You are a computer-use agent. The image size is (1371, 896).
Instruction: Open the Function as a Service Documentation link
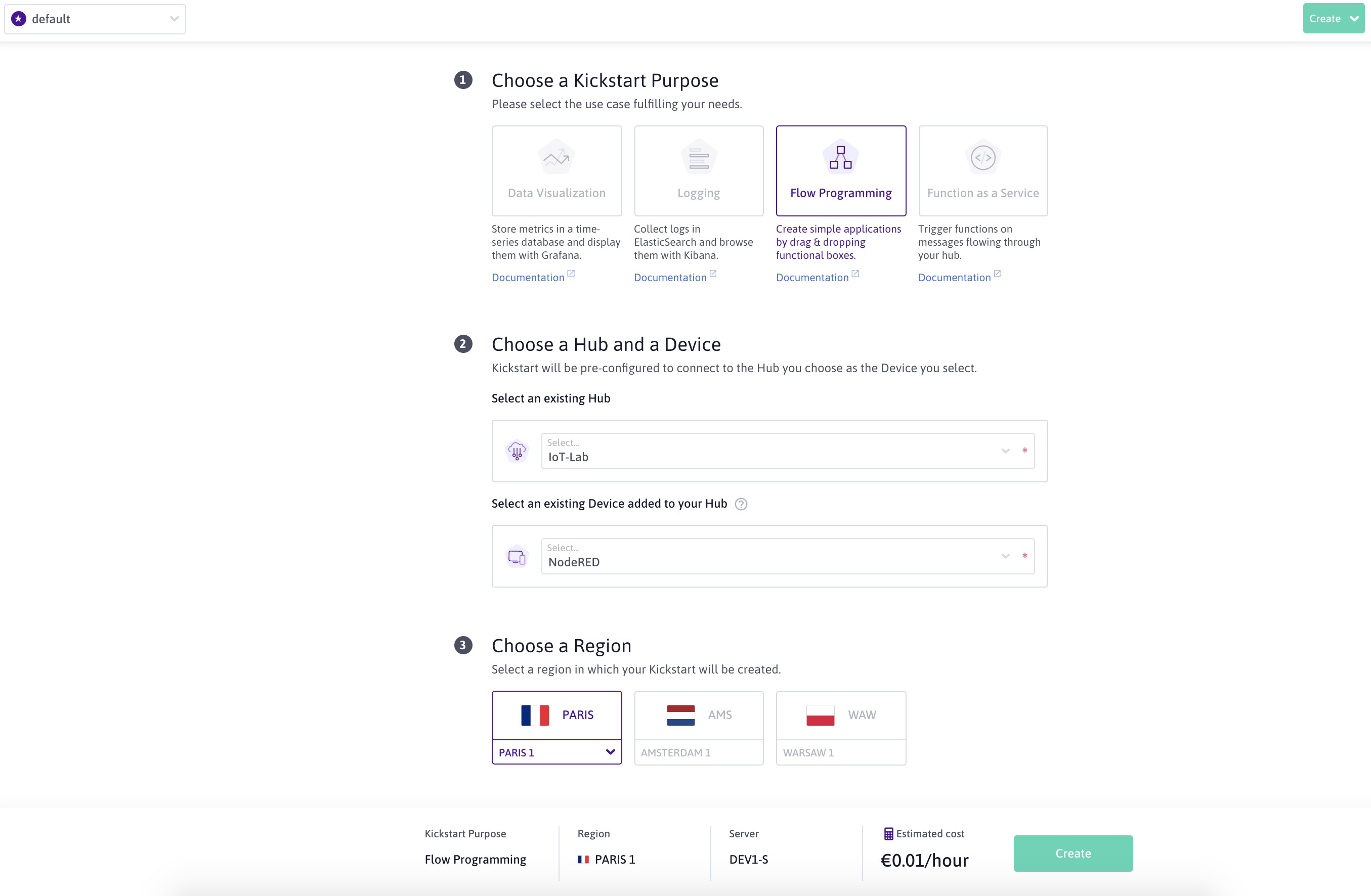pyautogui.click(x=954, y=278)
